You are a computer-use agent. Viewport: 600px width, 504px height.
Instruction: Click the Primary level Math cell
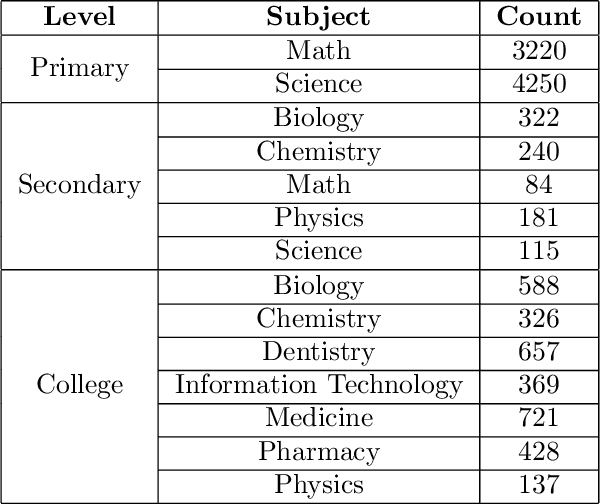[x=318, y=51]
